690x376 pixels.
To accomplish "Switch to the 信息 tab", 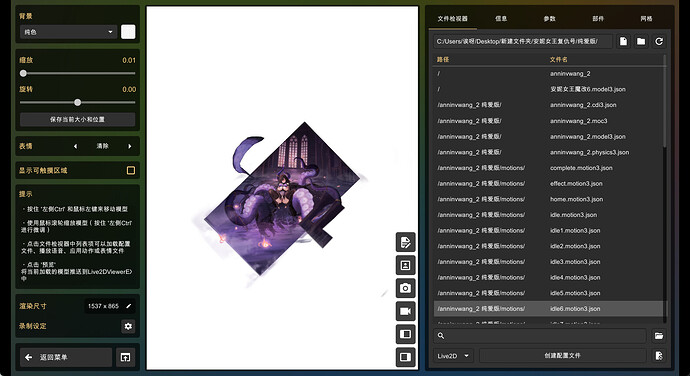I will 501,18.
